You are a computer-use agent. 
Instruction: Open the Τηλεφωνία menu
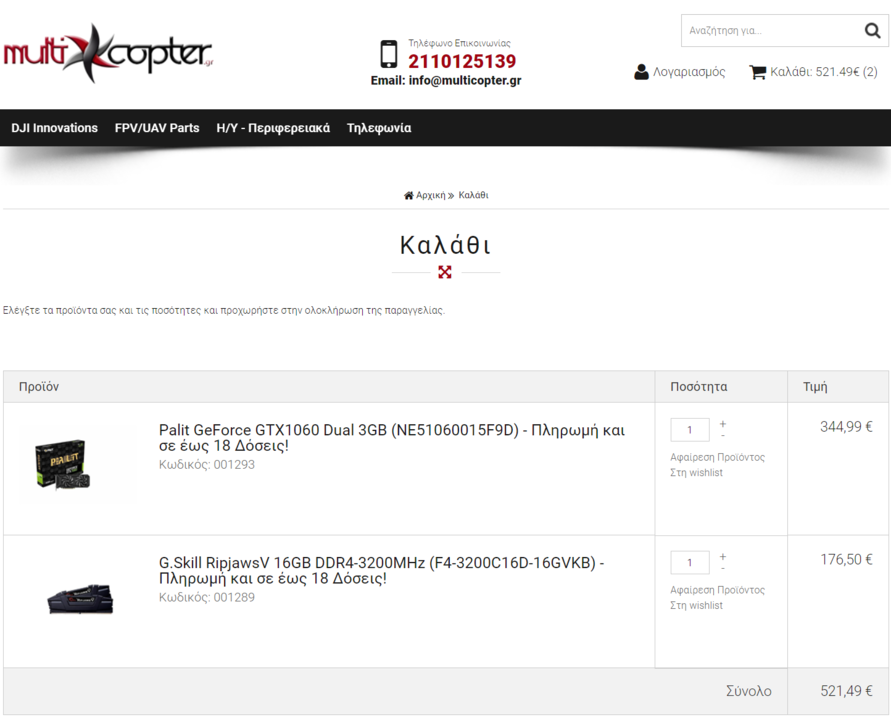[x=379, y=128]
